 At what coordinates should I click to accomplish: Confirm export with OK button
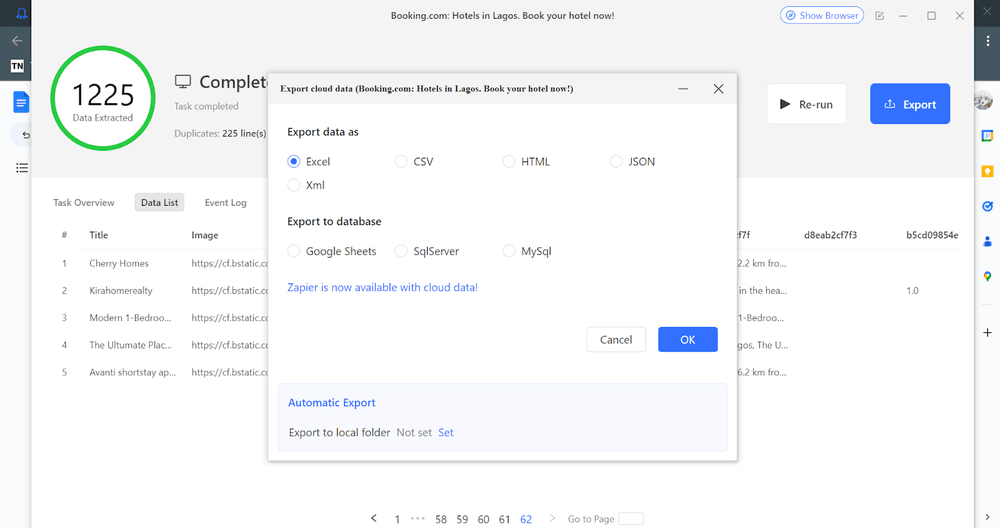point(688,339)
